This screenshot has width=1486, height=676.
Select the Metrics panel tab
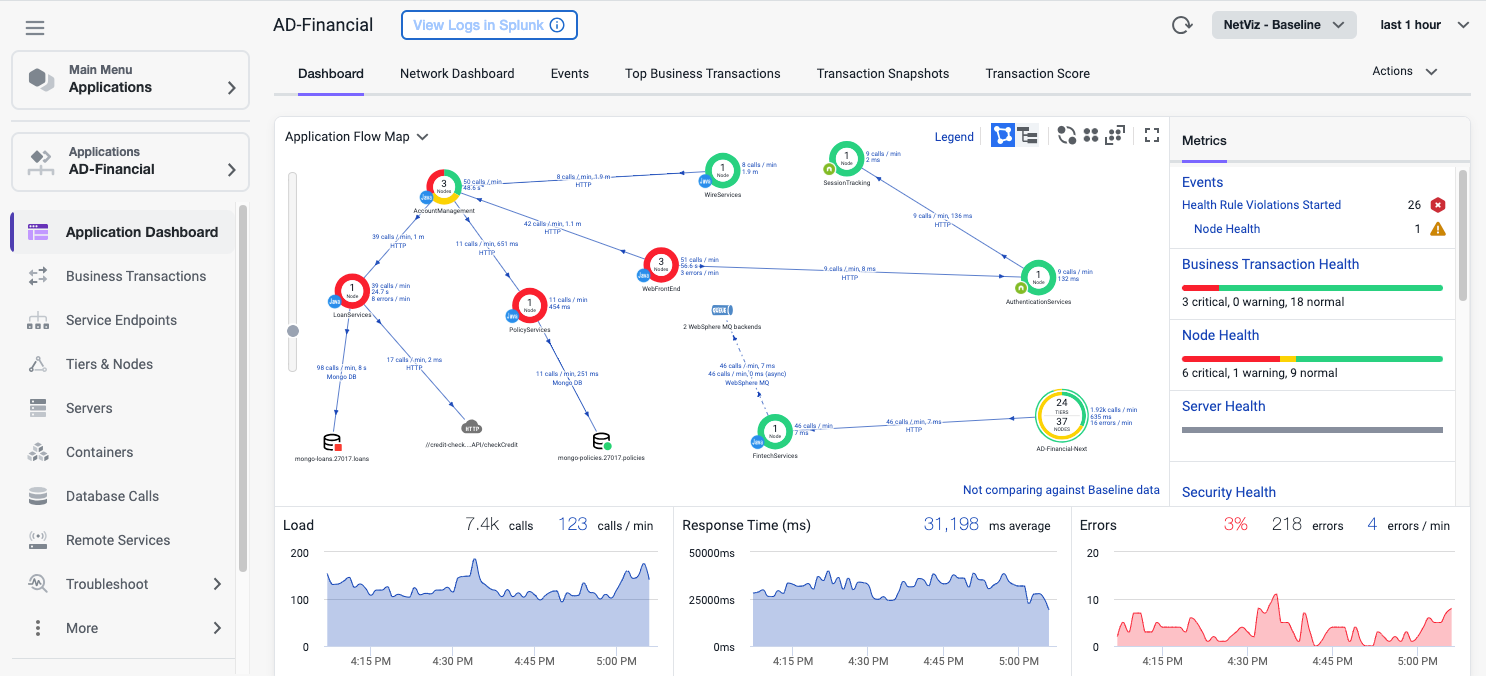click(1204, 141)
